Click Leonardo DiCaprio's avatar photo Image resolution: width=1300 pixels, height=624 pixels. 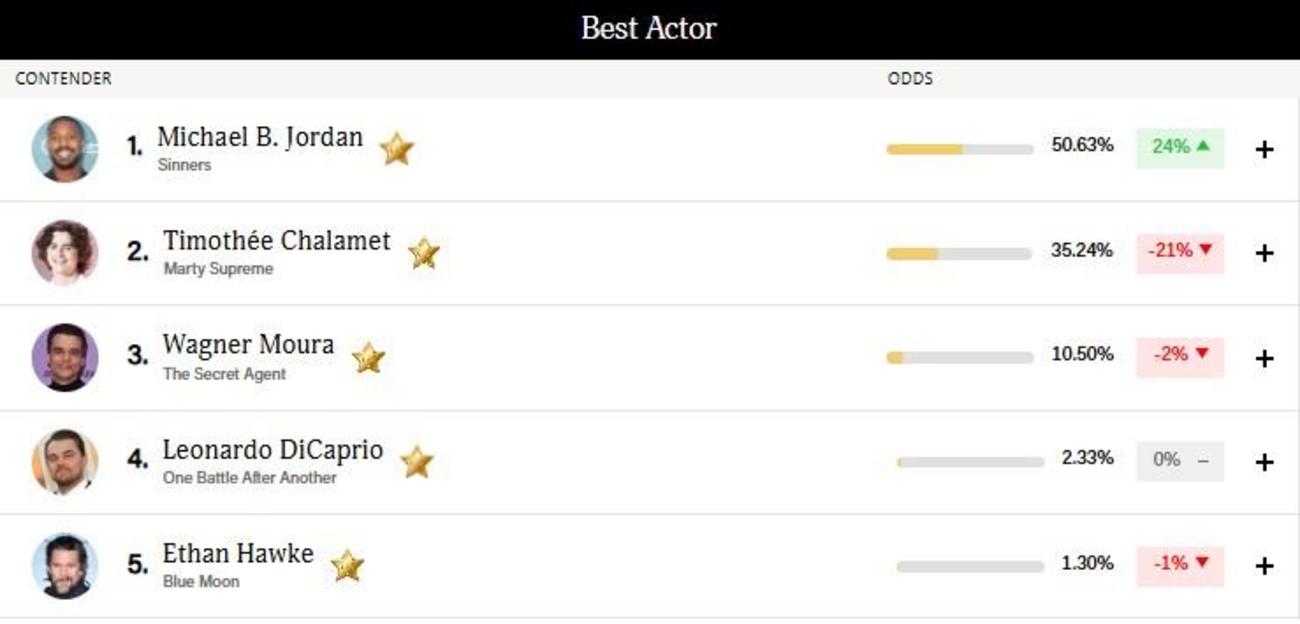pos(65,462)
